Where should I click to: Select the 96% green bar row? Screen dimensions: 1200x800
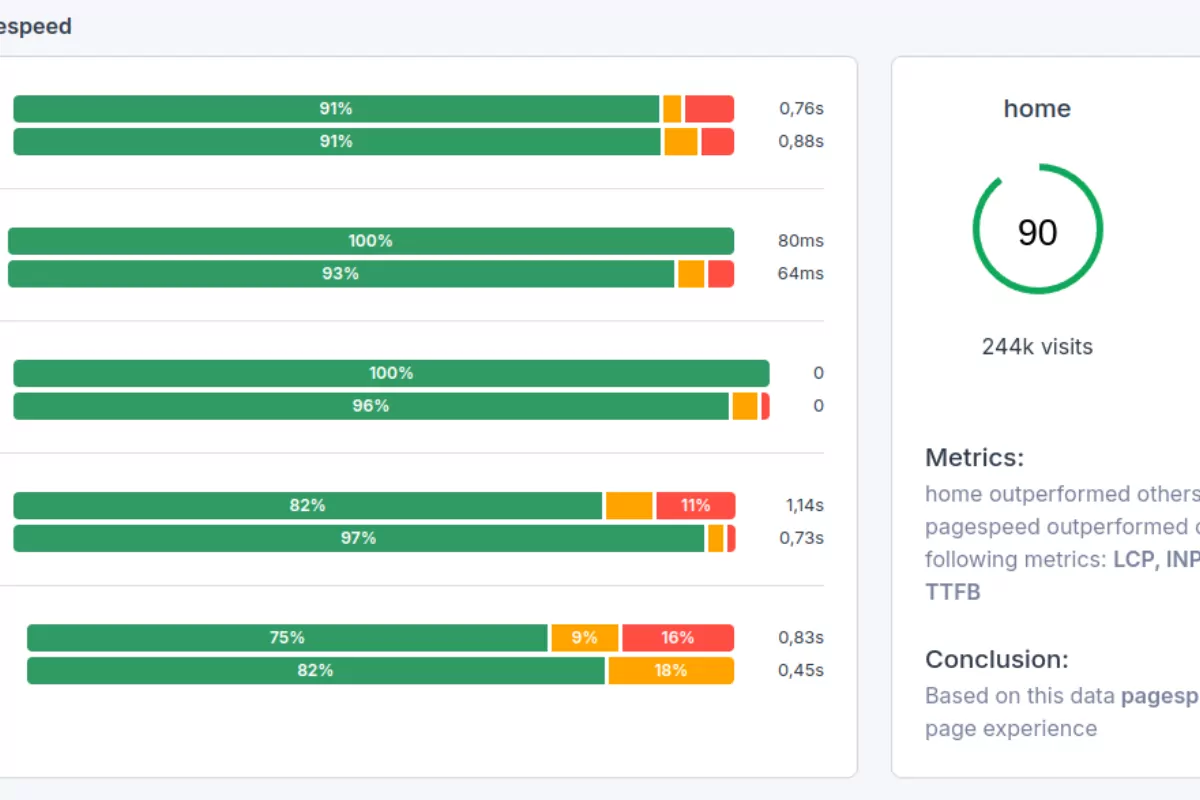point(370,406)
